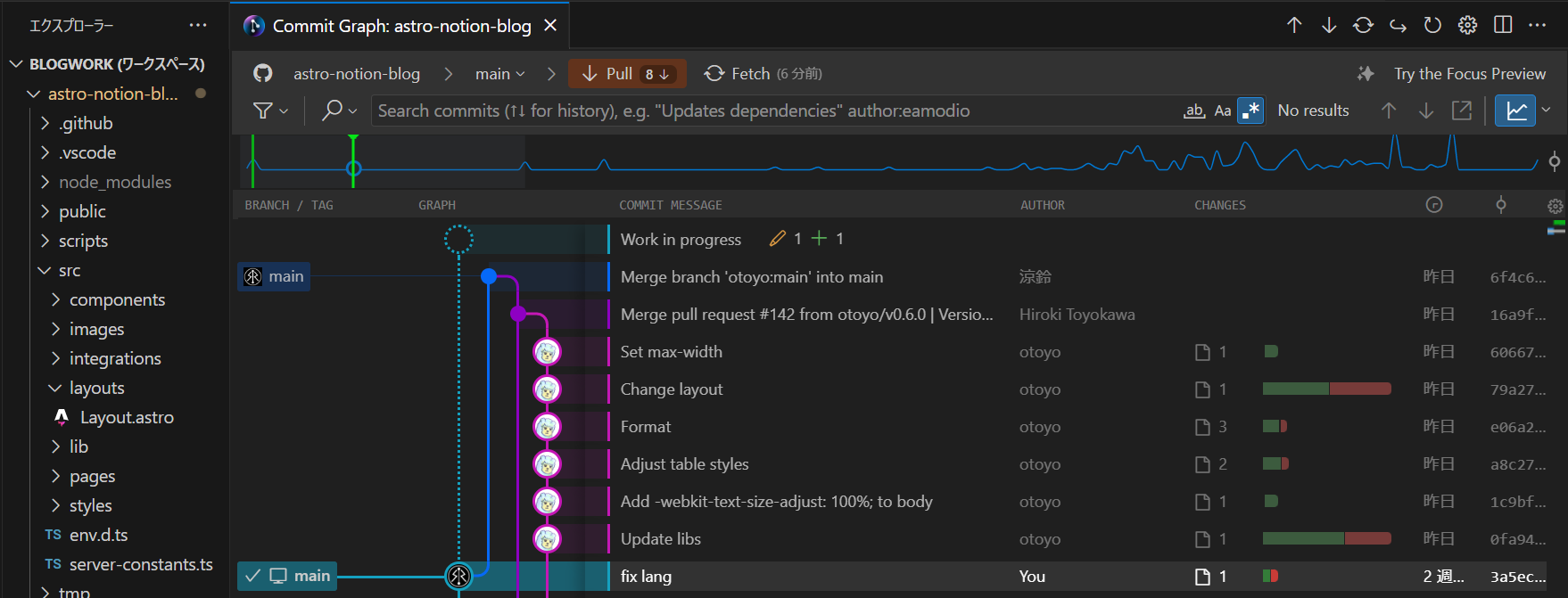Image resolution: width=1568 pixels, height=598 pixels.
Task: Split the editor with the layout icon
Action: tap(1503, 25)
